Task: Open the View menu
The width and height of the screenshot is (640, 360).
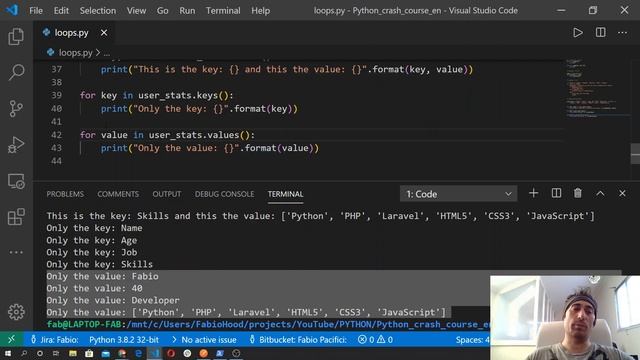Action: [x=136, y=11]
